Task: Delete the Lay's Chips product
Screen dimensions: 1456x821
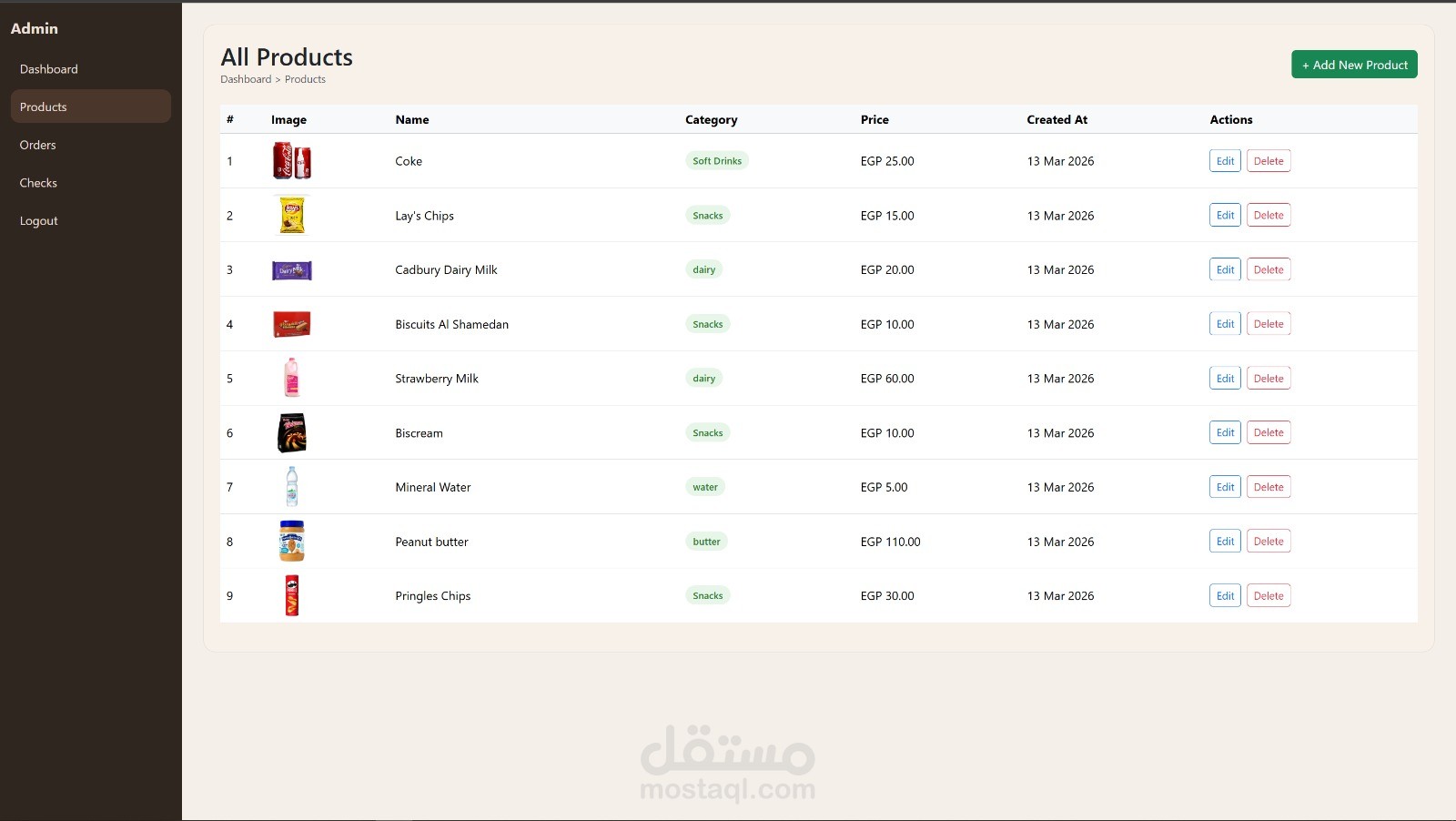Action: [x=1268, y=215]
